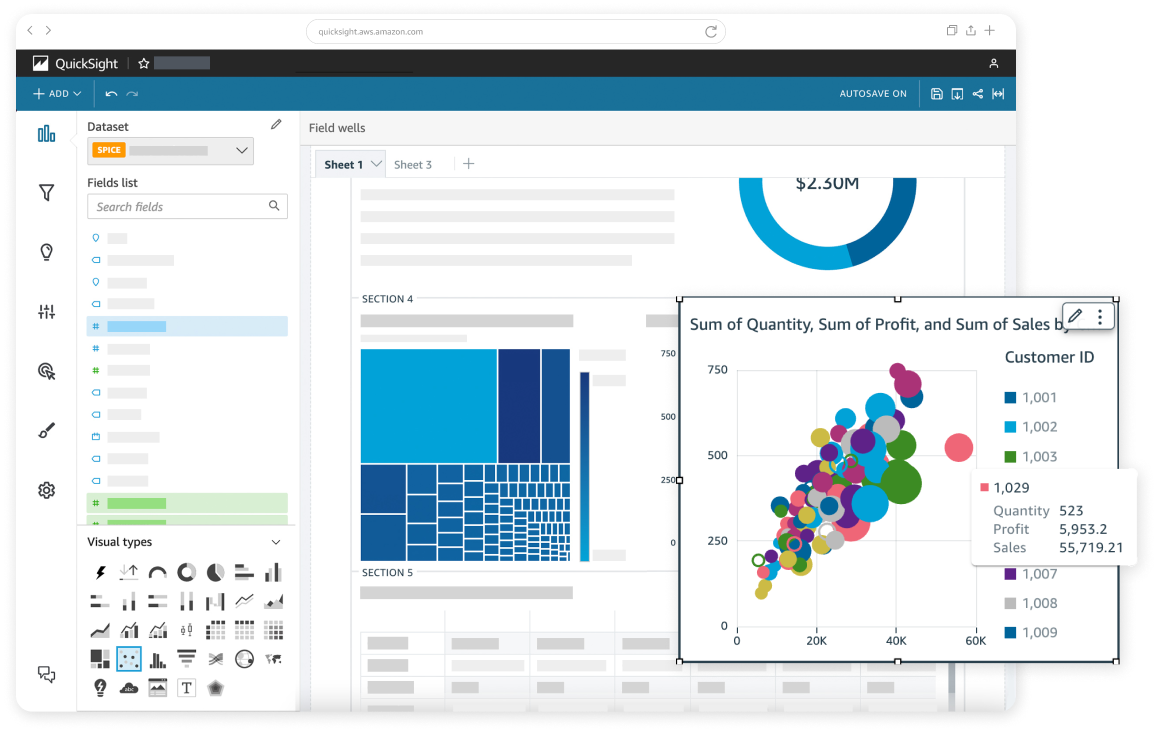Viewport: 1157px width, 732px height.
Task: Select the text box visual type
Action: 186,688
